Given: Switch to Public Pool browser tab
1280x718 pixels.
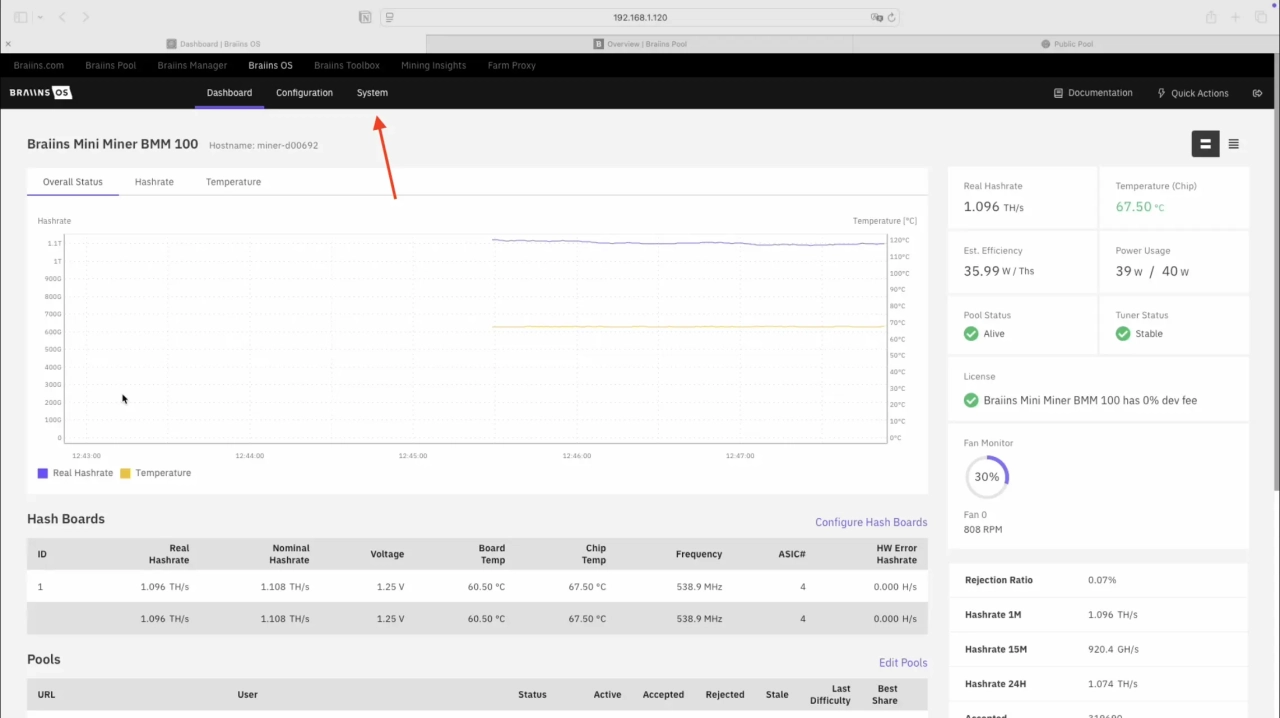Looking at the screenshot, I should tap(1066, 44).
